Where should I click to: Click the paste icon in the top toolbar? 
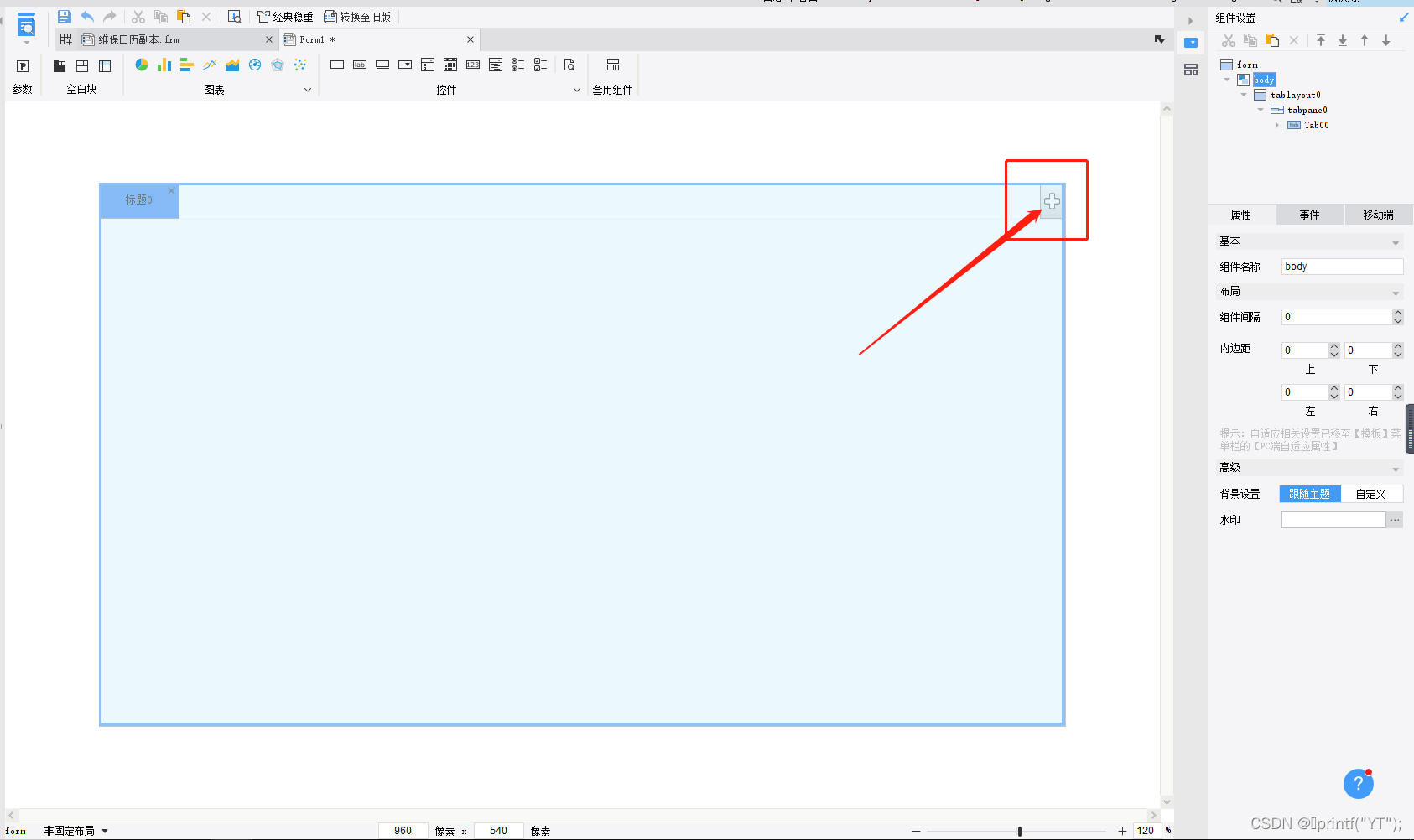[184, 17]
